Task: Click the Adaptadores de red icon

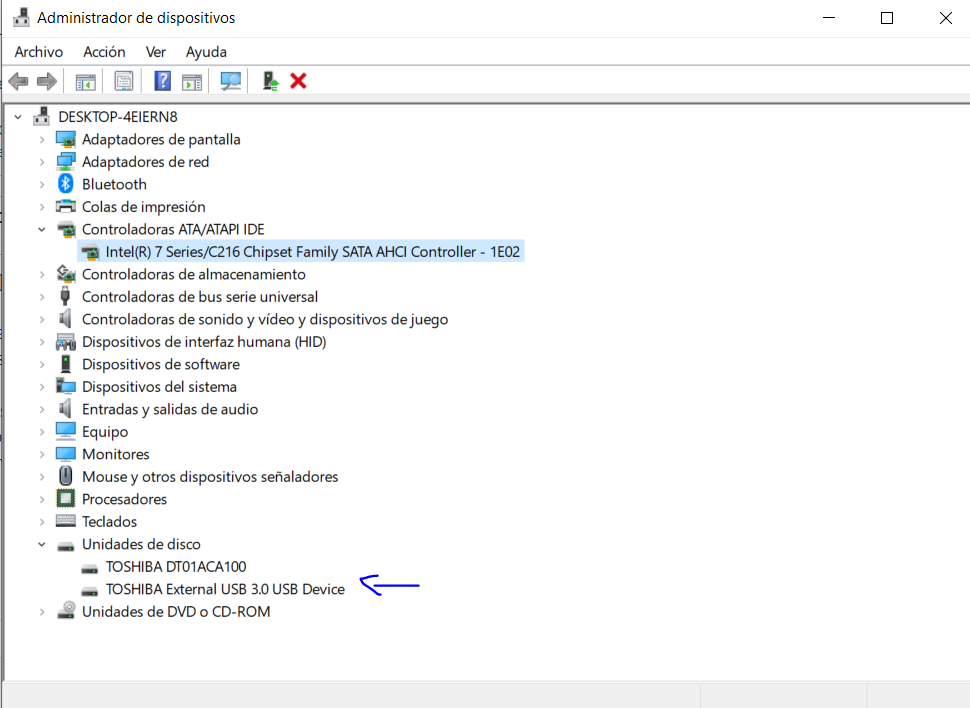Action: 66,162
